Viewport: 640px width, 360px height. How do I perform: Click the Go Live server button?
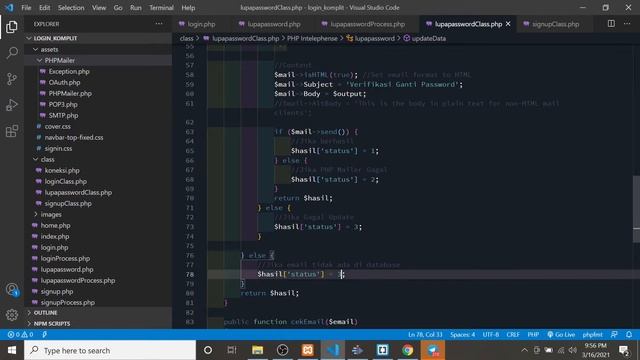[561, 334]
